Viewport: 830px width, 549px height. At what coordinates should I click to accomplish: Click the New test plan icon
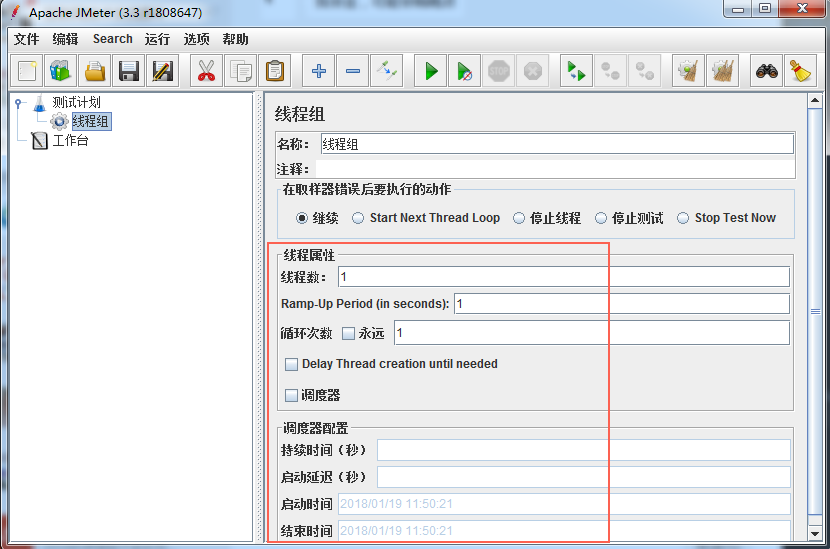pos(27,71)
